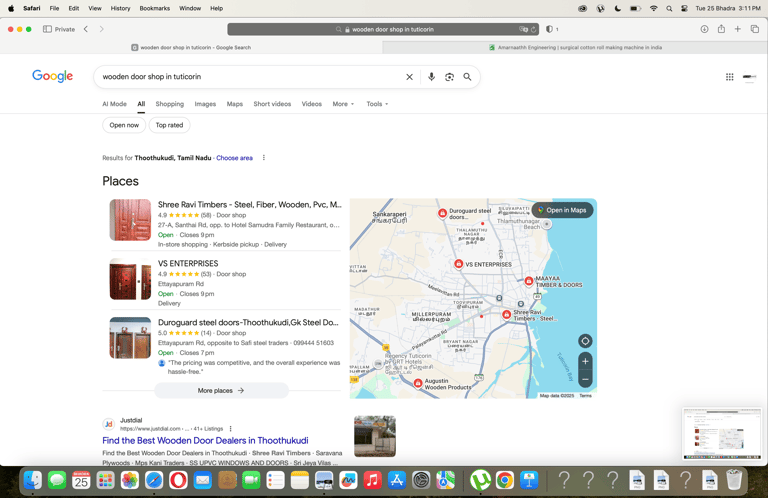This screenshot has height=498, width=768.
Task: Select Augustin Wooden Products map pin
Action: coord(418,383)
